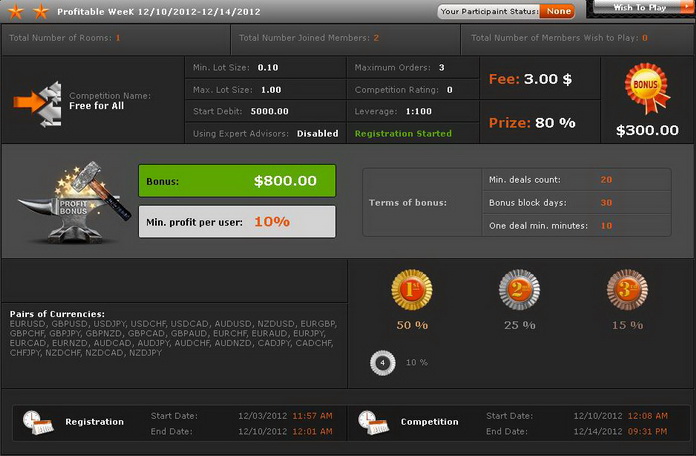This screenshot has height=456, width=696.
Task: Click the NZDJPY currency pair
Action: click(x=145, y=353)
